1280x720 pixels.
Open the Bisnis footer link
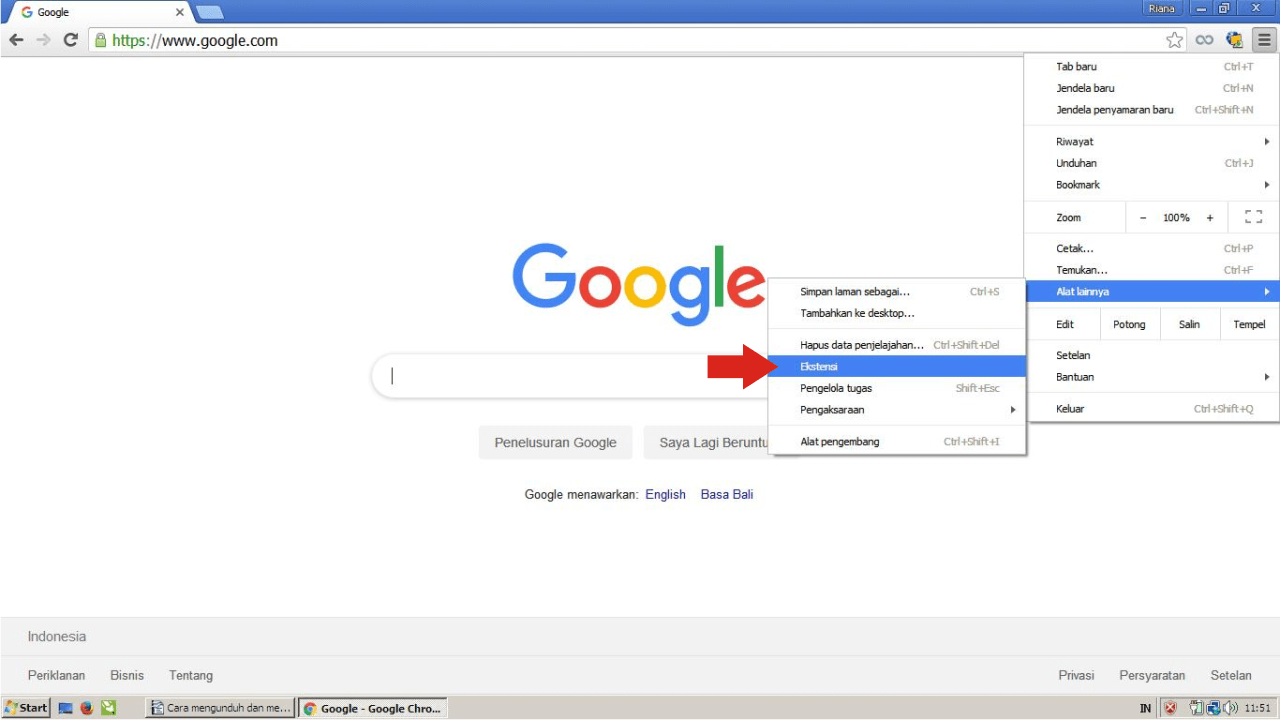(127, 675)
